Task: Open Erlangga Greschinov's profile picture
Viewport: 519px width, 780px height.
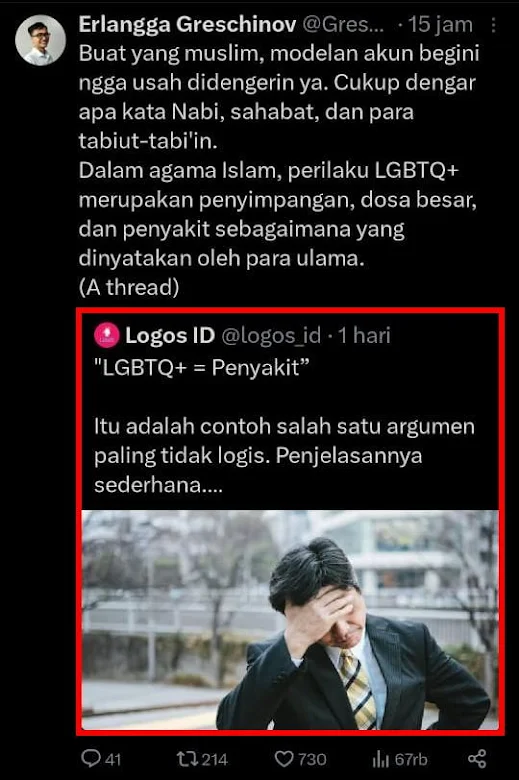Action: 40,41
